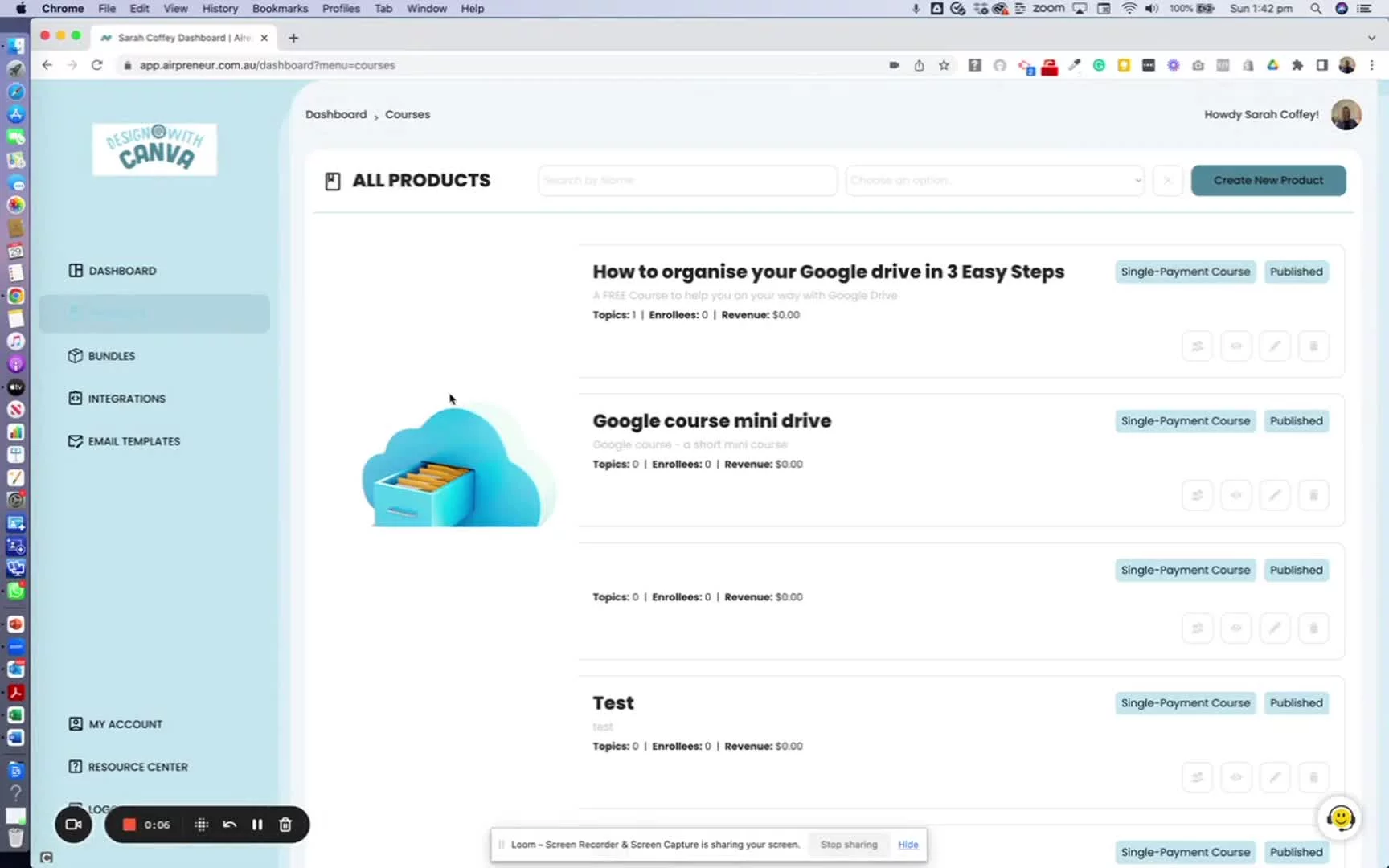
Task: Click the Google course mini drive thumbnail
Action: pos(458,465)
